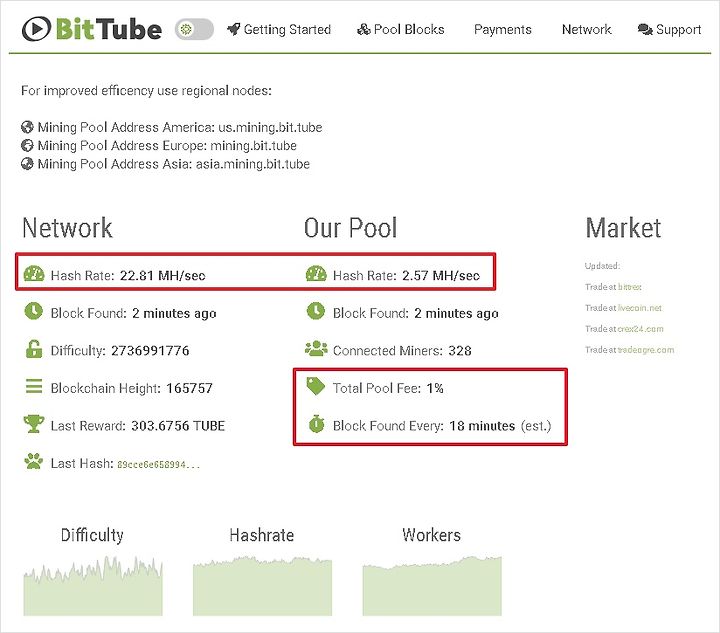Click the Updated: label under Market
The width and height of the screenshot is (720, 633).
(x=602, y=266)
